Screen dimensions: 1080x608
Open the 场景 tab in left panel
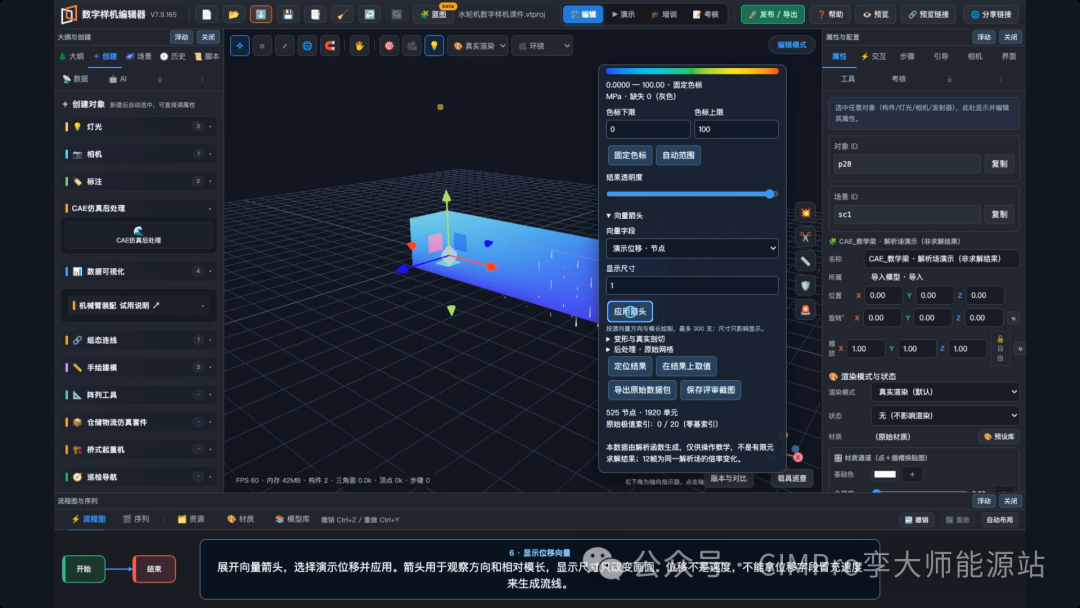click(138, 56)
